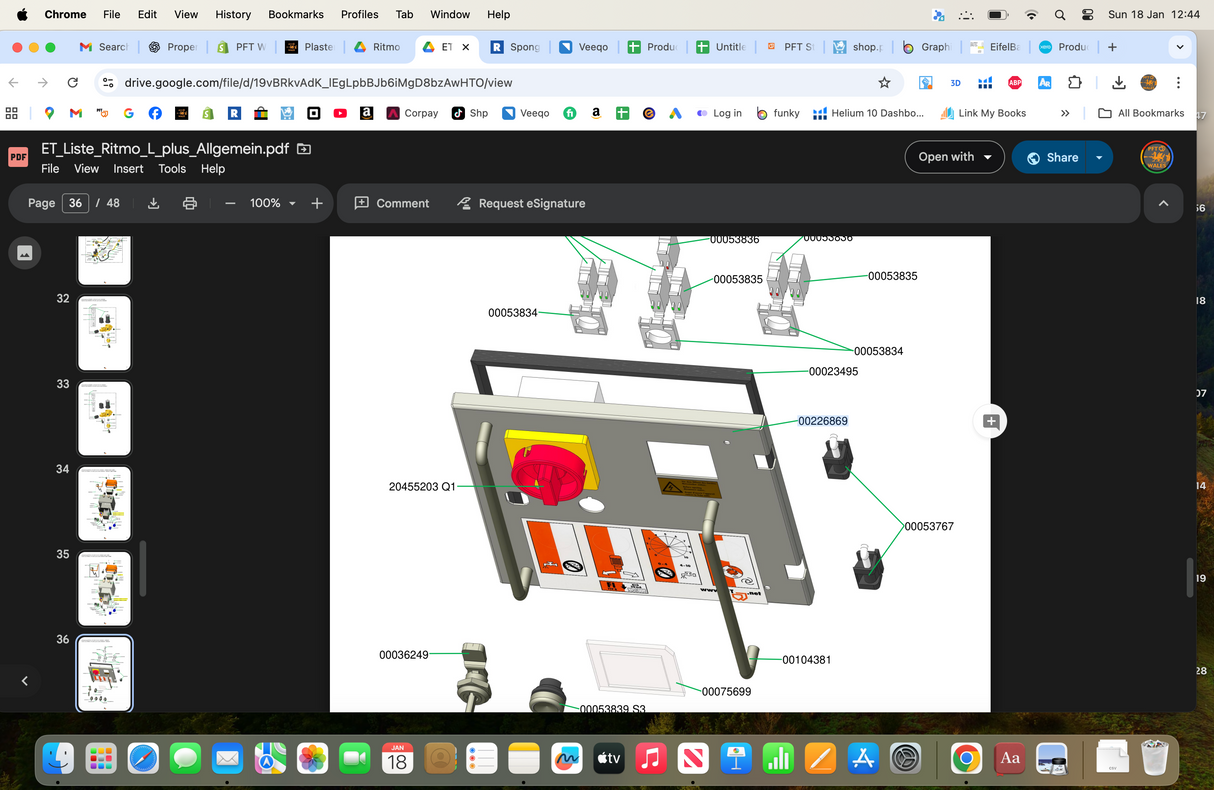This screenshot has width=1214, height=790.
Task: Collapse the toolbar with up chevron
Action: point(1163,203)
